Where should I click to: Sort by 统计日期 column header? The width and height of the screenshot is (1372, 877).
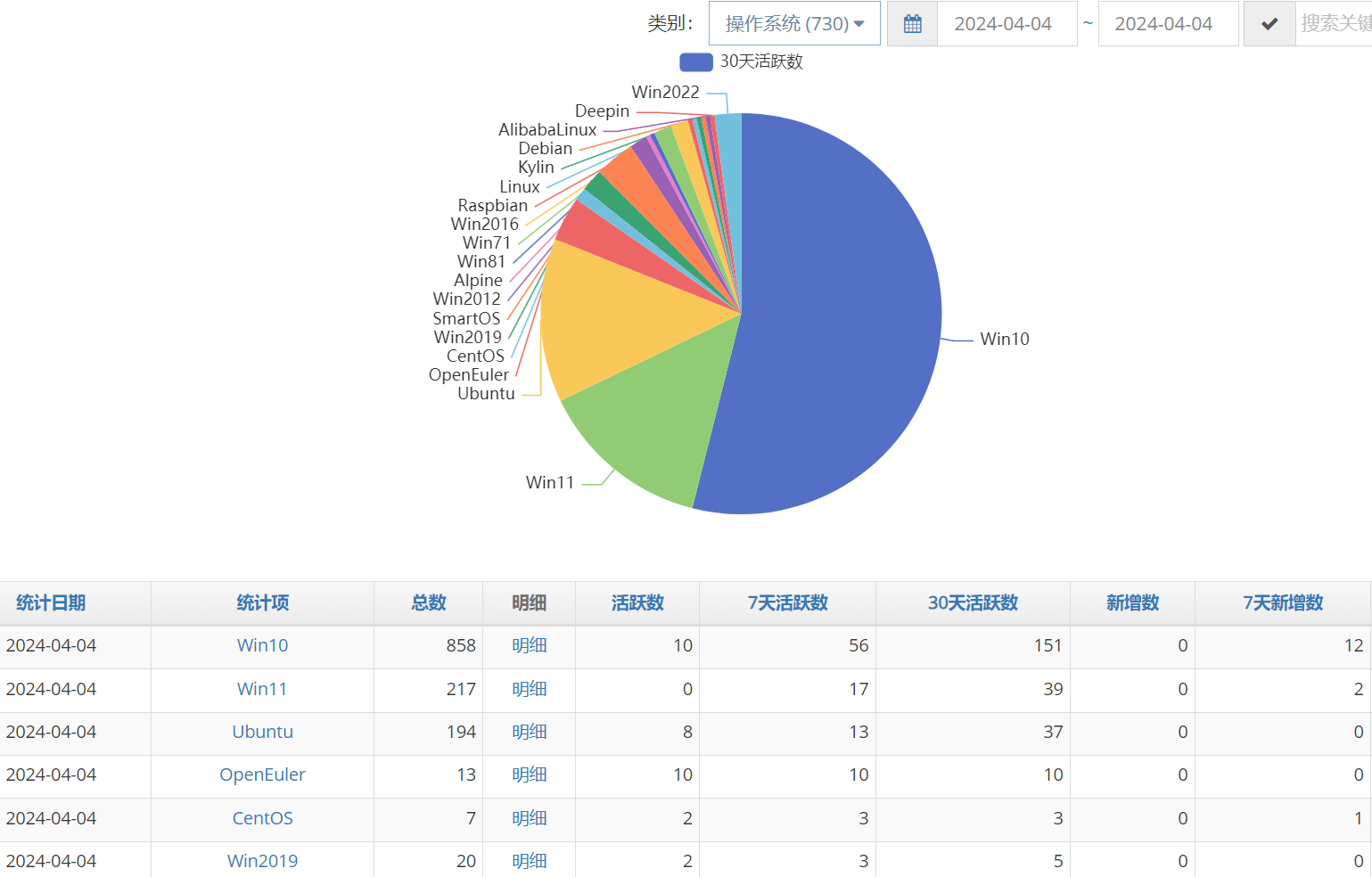(x=51, y=602)
